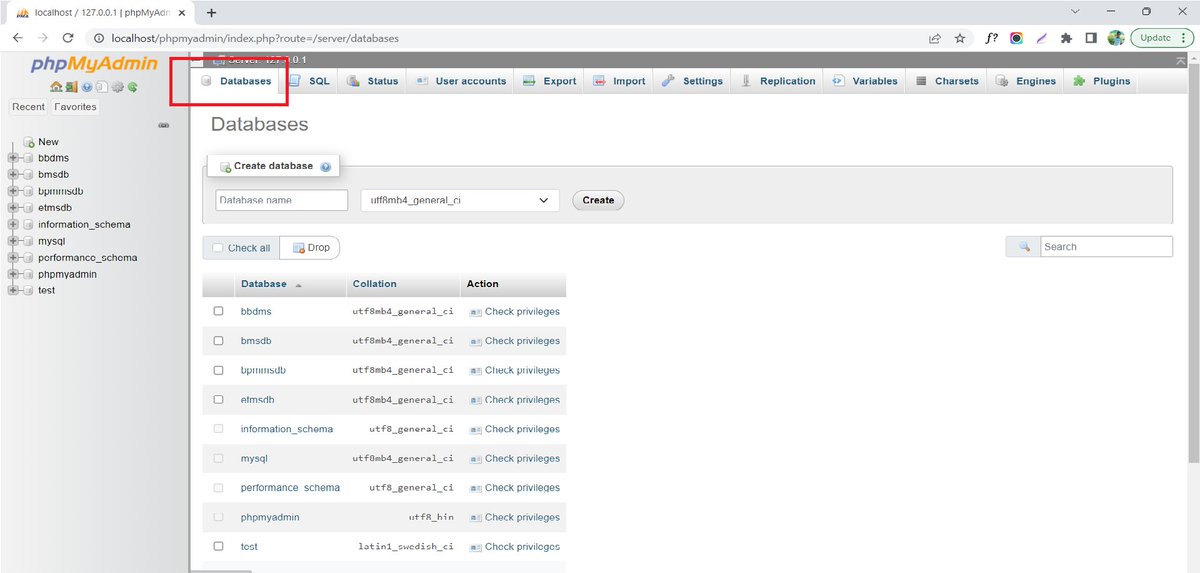1200x573 pixels.
Task: Open a new browser tab with plus button
Action: (211, 12)
